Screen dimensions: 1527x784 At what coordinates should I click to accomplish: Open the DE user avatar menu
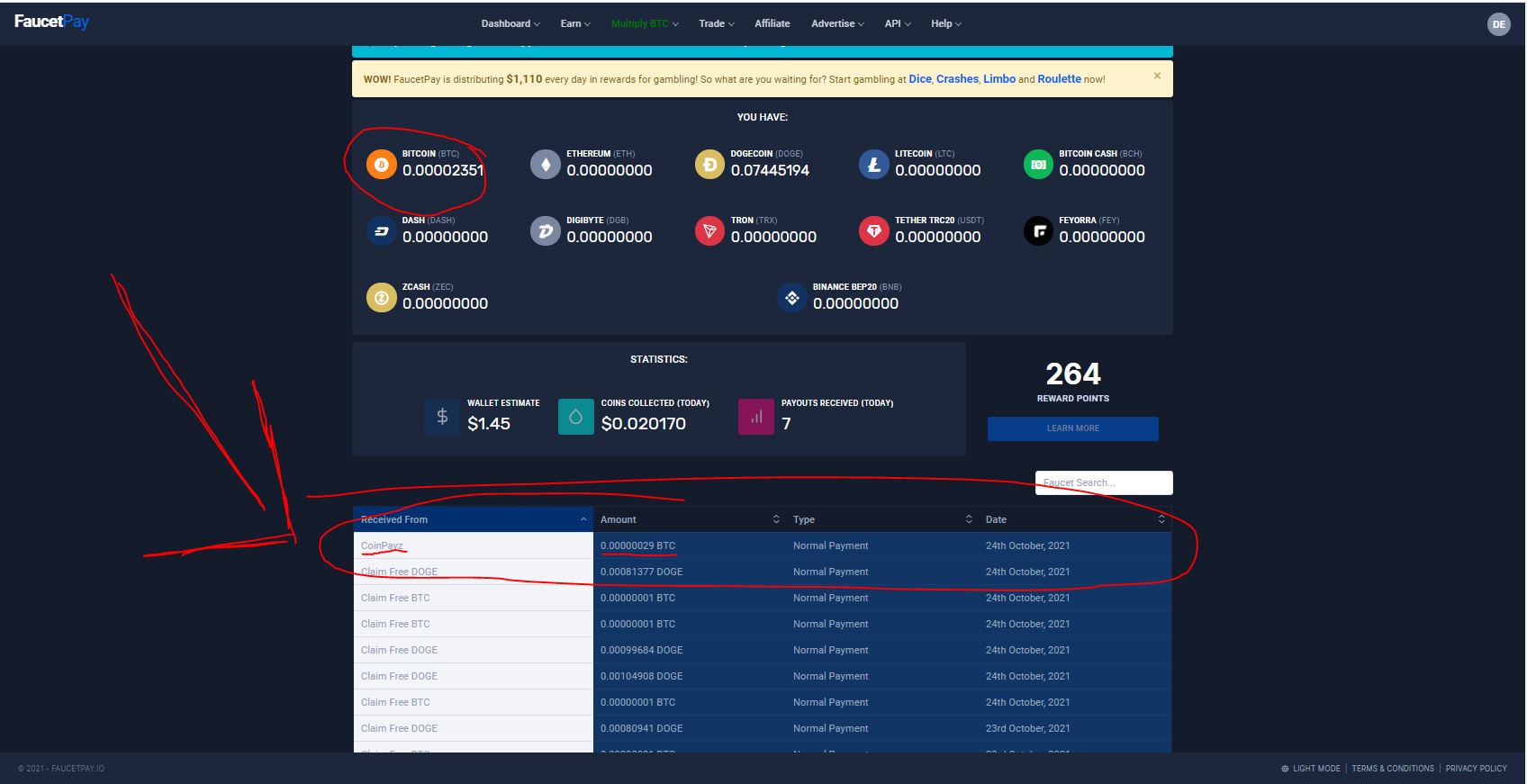(1499, 24)
